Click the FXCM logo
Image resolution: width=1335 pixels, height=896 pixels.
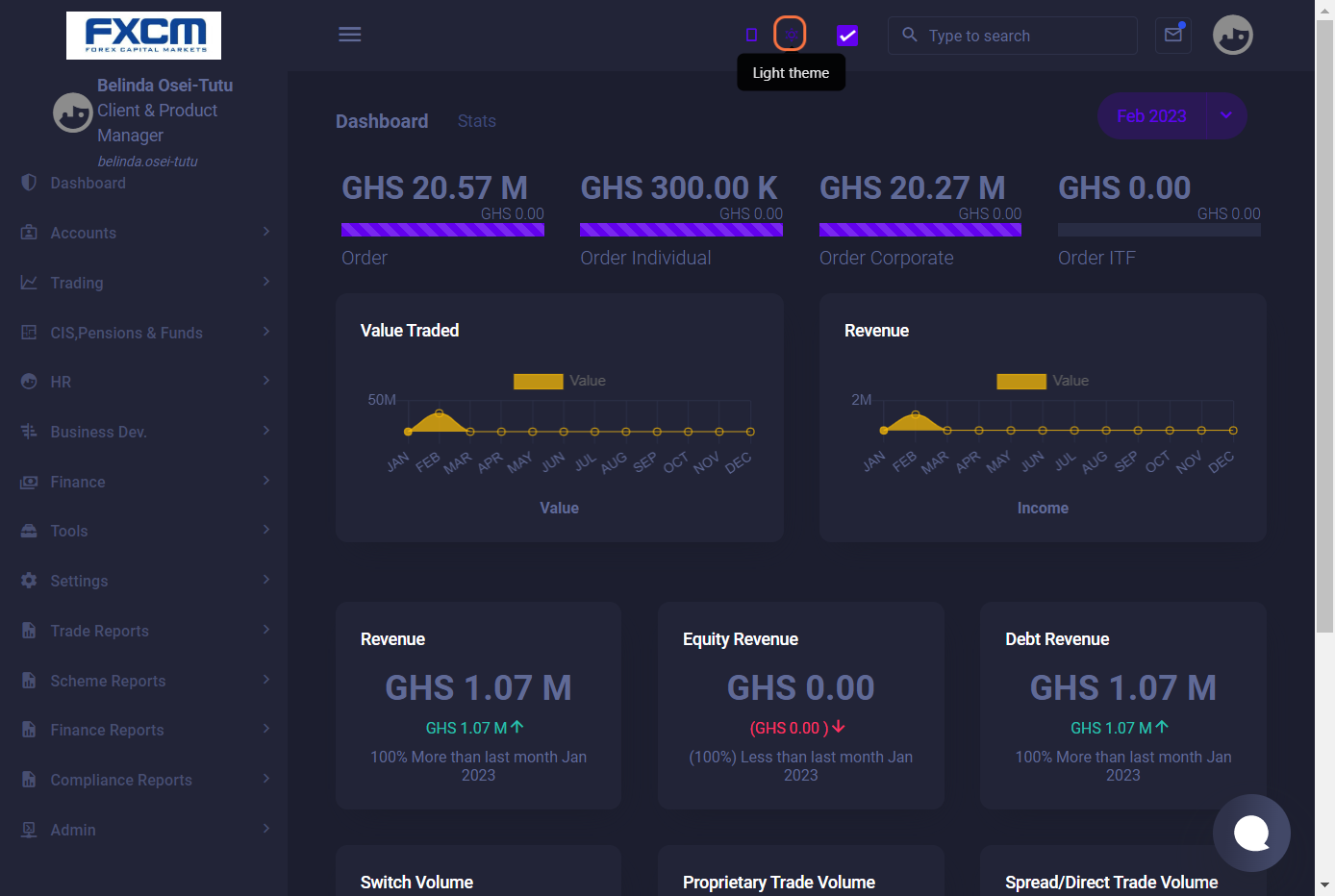(143, 36)
